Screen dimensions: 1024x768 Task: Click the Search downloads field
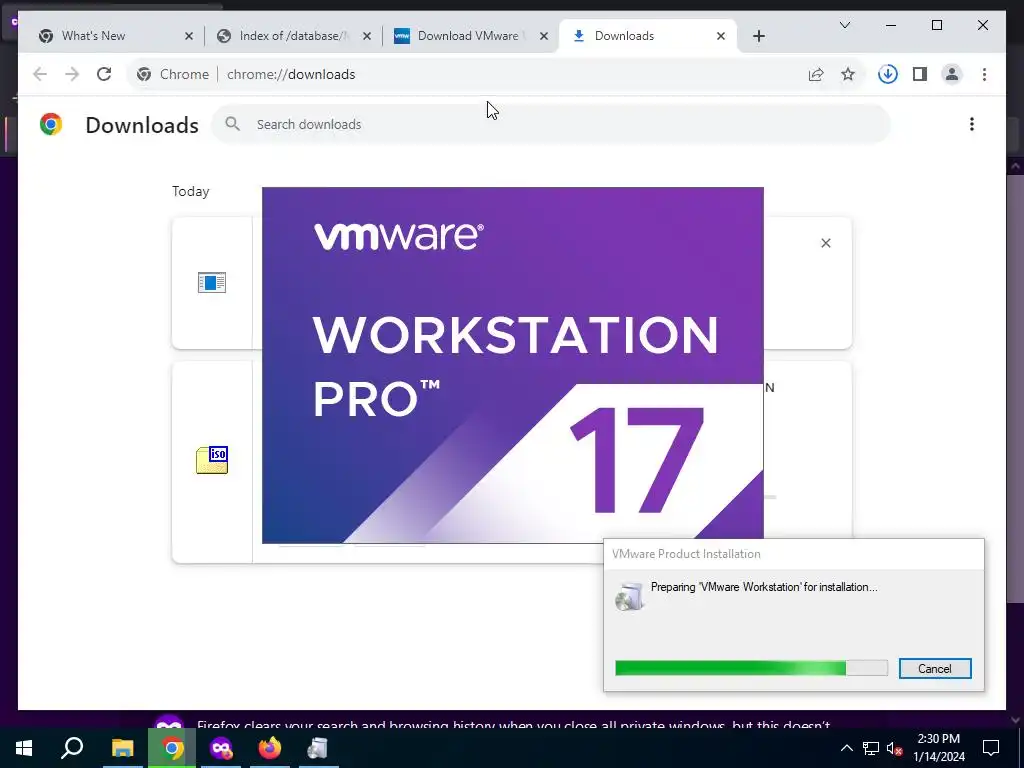click(x=551, y=124)
